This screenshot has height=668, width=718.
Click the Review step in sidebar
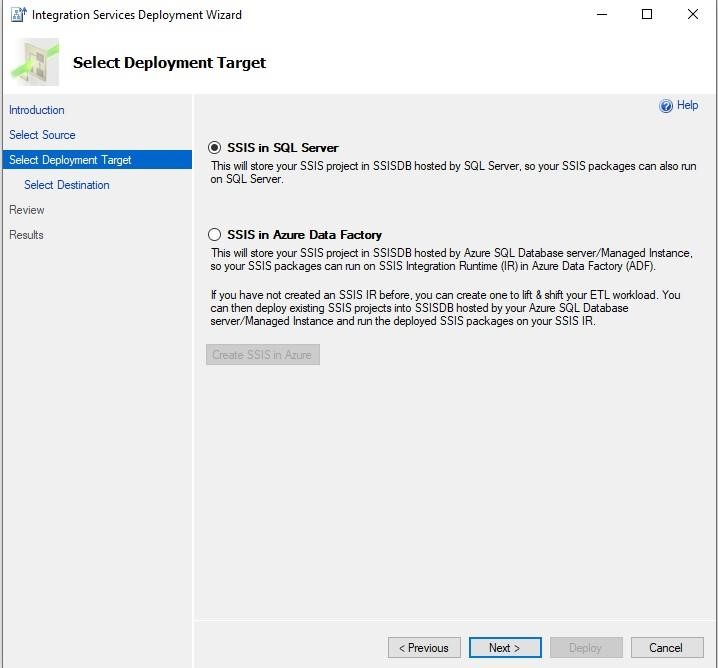tap(27, 210)
